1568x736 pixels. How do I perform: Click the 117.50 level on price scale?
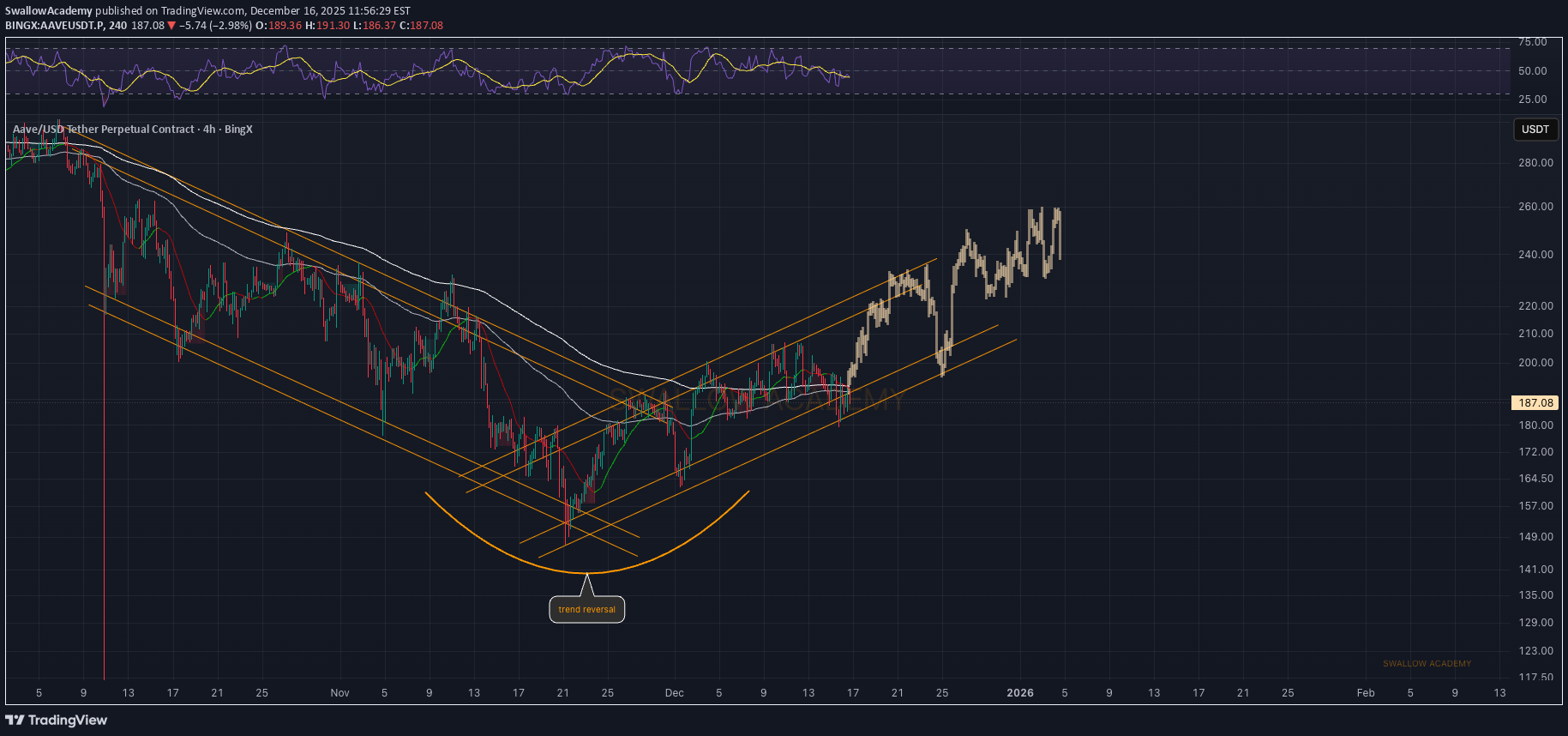click(x=1535, y=677)
